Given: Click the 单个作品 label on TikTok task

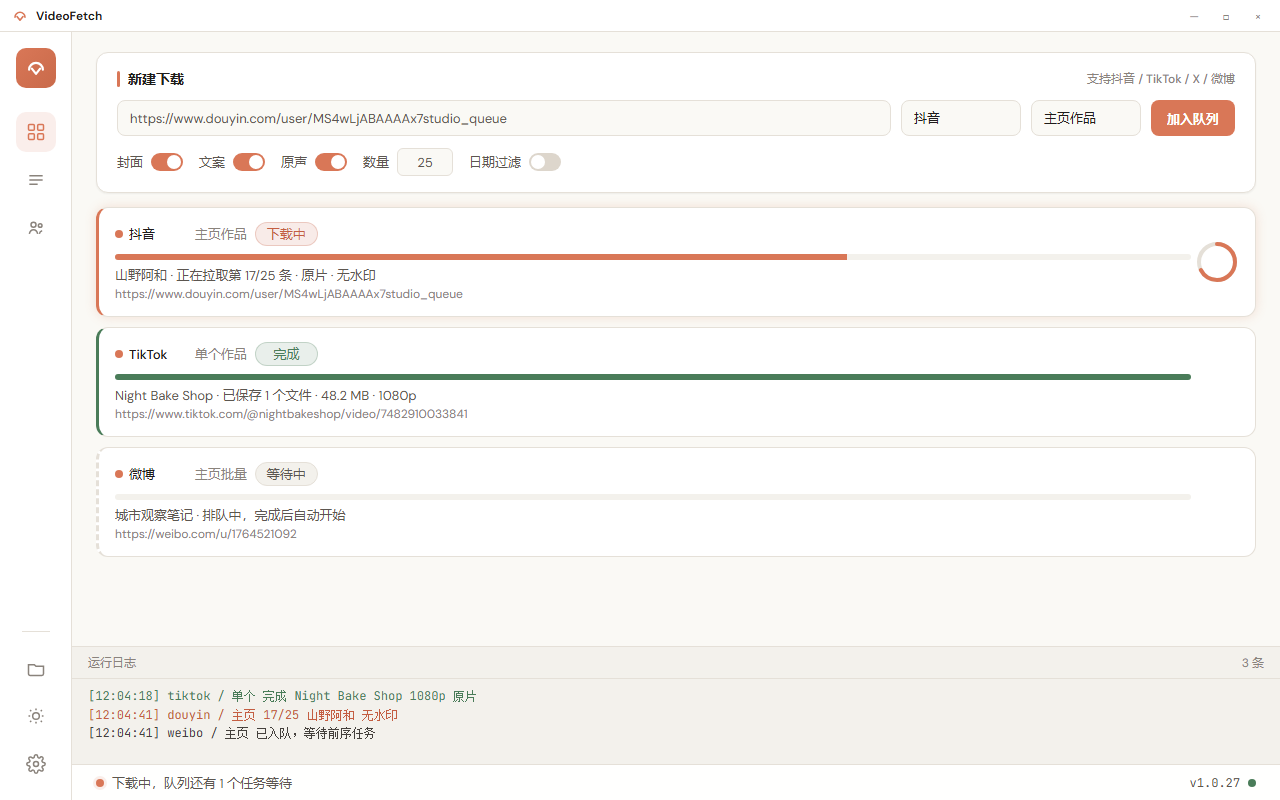Looking at the screenshot, I should (x=221, y=354).
